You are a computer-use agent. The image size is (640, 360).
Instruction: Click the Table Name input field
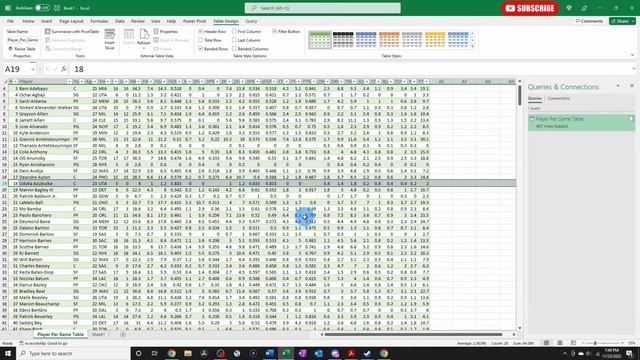coord(22,40)
